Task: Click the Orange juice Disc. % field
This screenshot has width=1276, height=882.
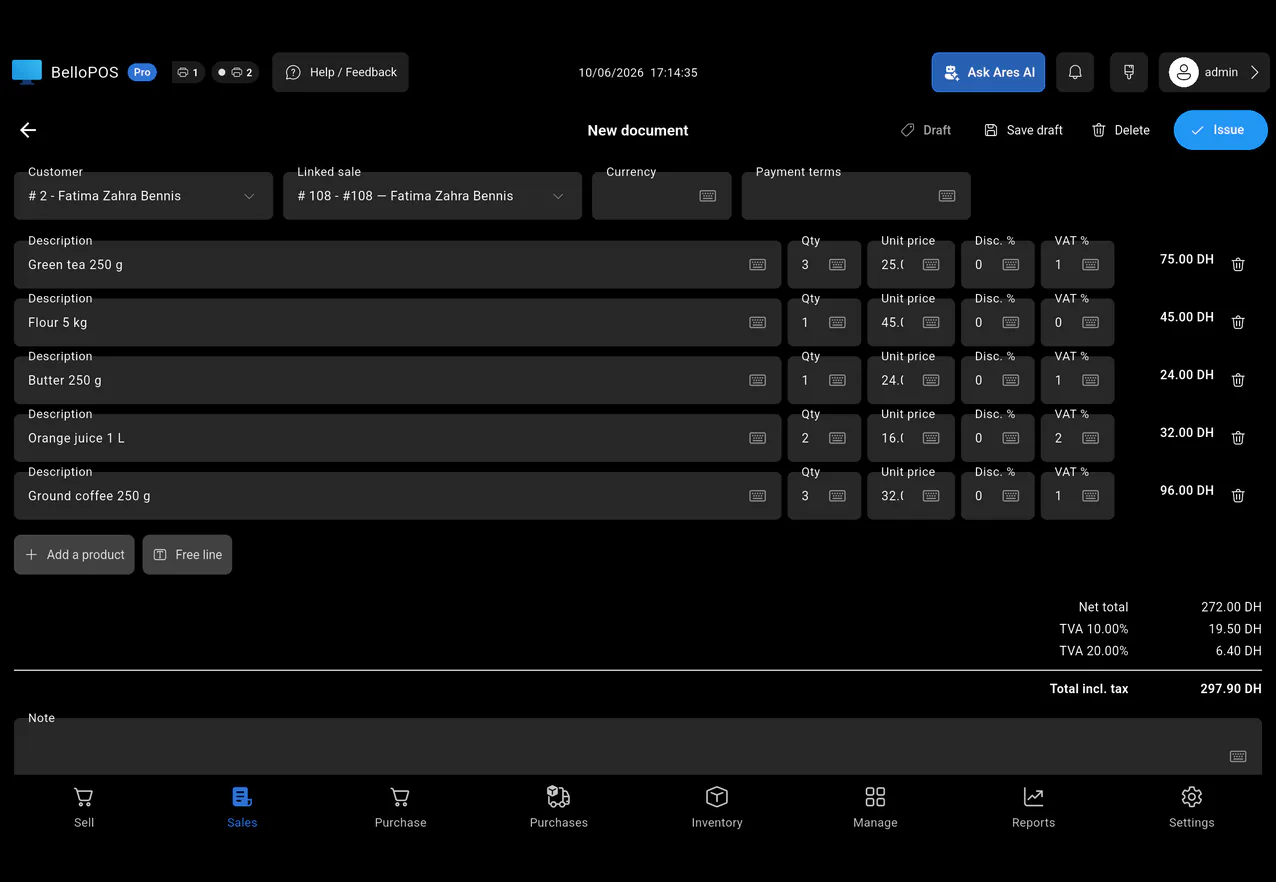Action: tap(998, 438)
